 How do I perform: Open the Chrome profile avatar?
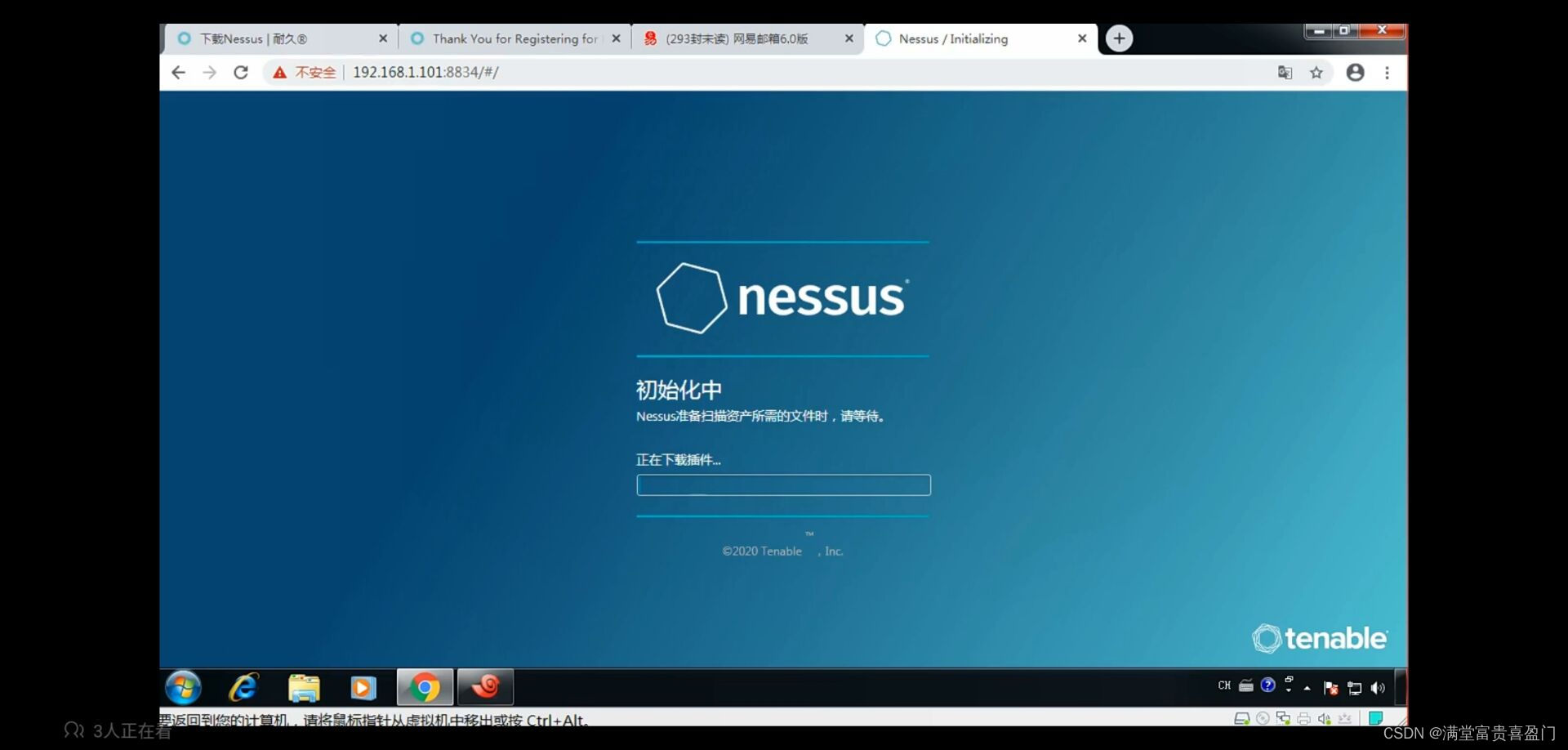point(1356,73)
